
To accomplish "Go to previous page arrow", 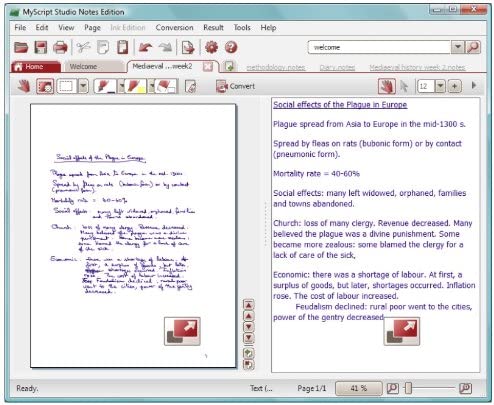I will pyautogui.click(x=249, y=316).
